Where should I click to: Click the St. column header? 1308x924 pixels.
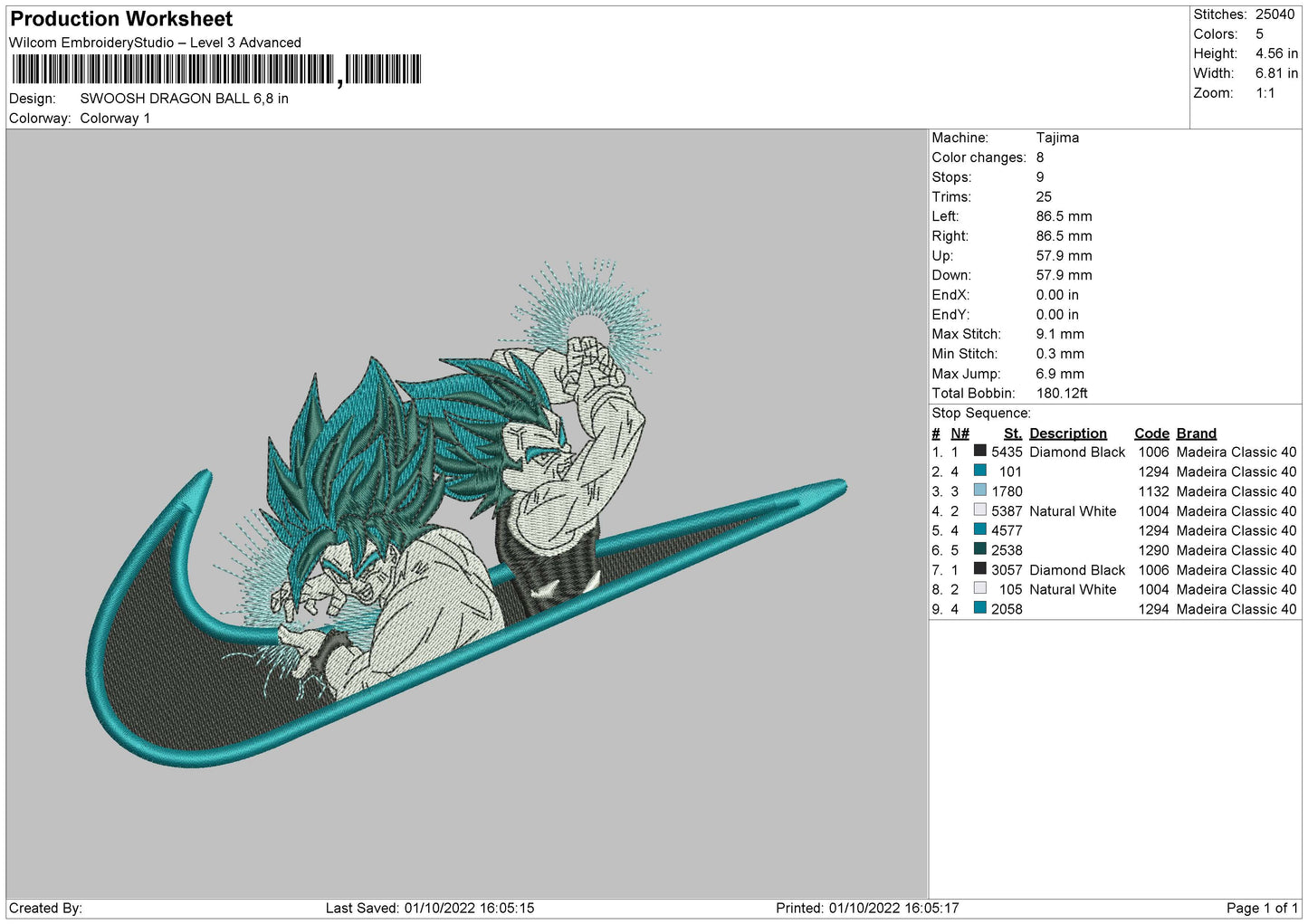(x=1012, y=433)
